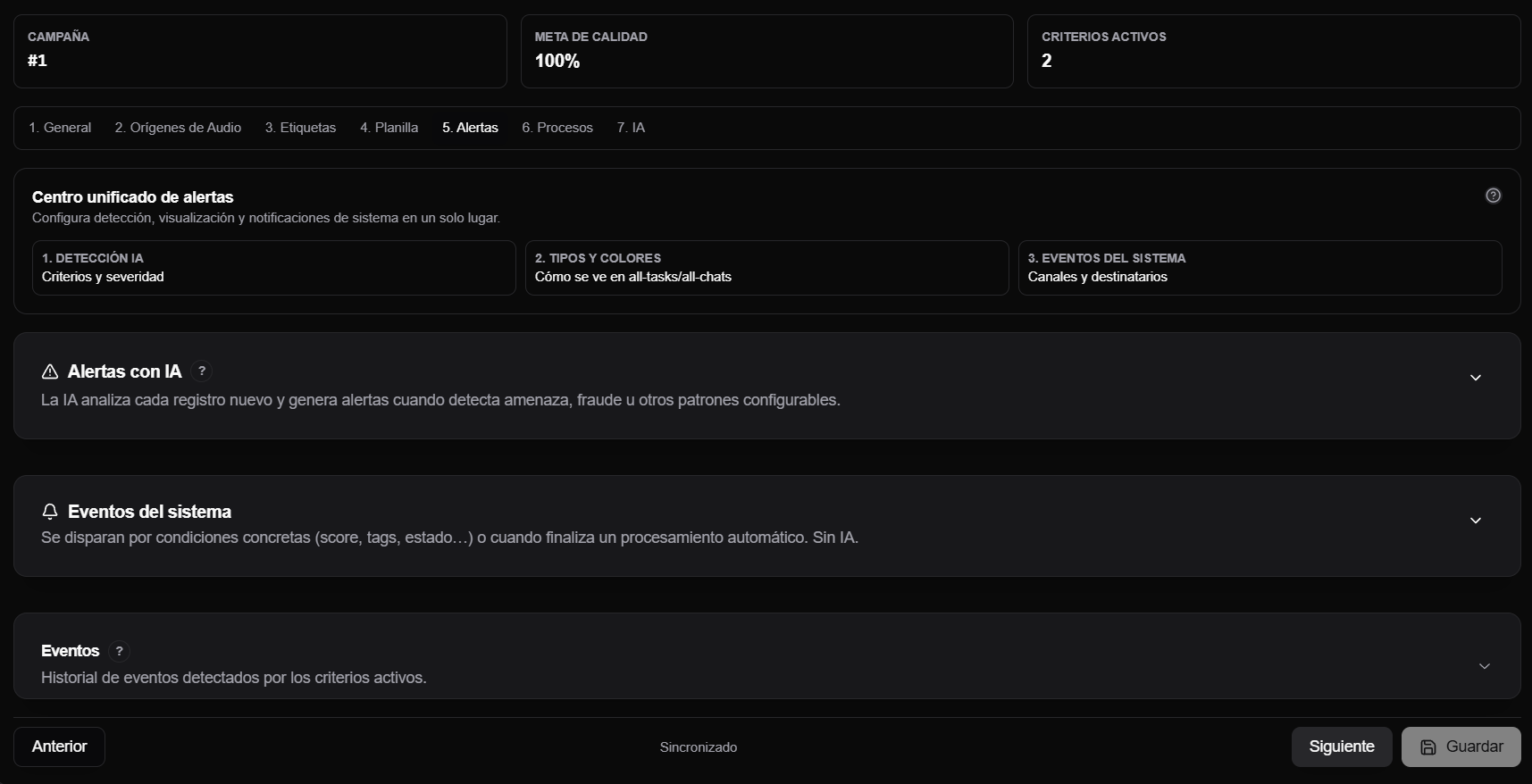Screen dimensions: 1532x784
Task: Expand the Alertas con IA section chevron
Action: (x=1476, y=378)
